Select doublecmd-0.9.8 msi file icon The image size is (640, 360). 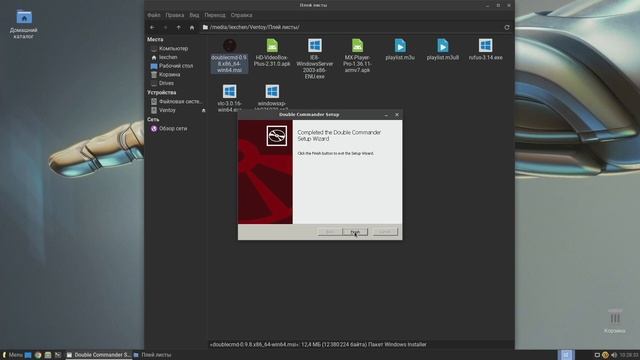point(229,45)
